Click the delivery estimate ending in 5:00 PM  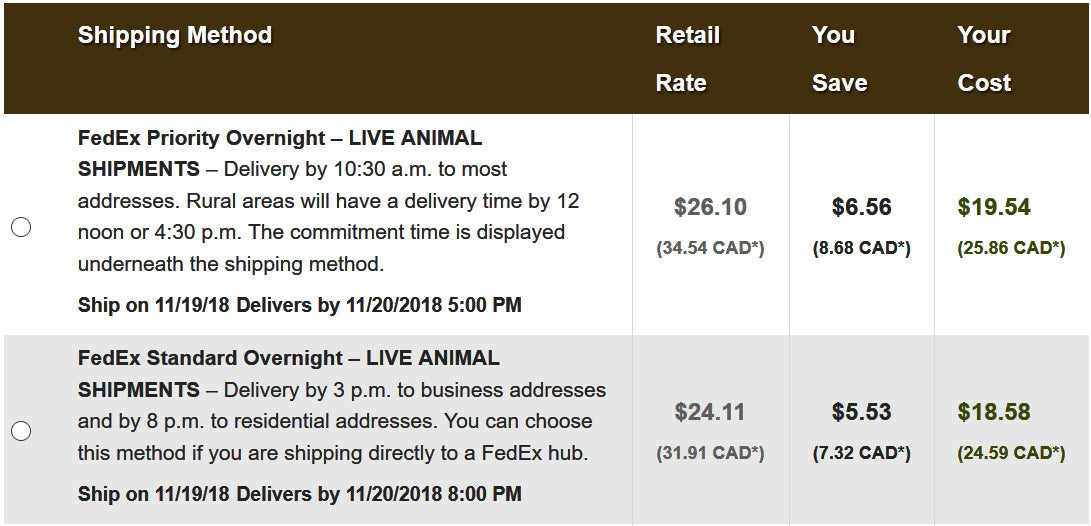[x=300, y=305]
